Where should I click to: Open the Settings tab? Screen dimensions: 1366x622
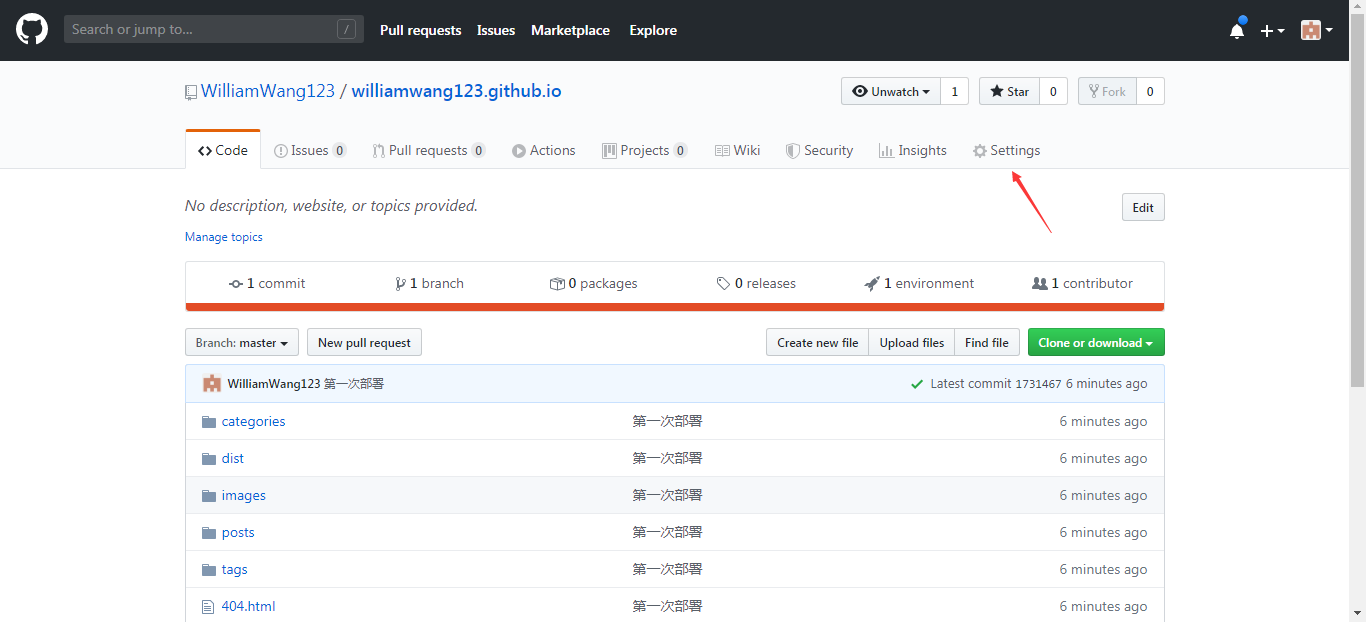coord(1006,150)
